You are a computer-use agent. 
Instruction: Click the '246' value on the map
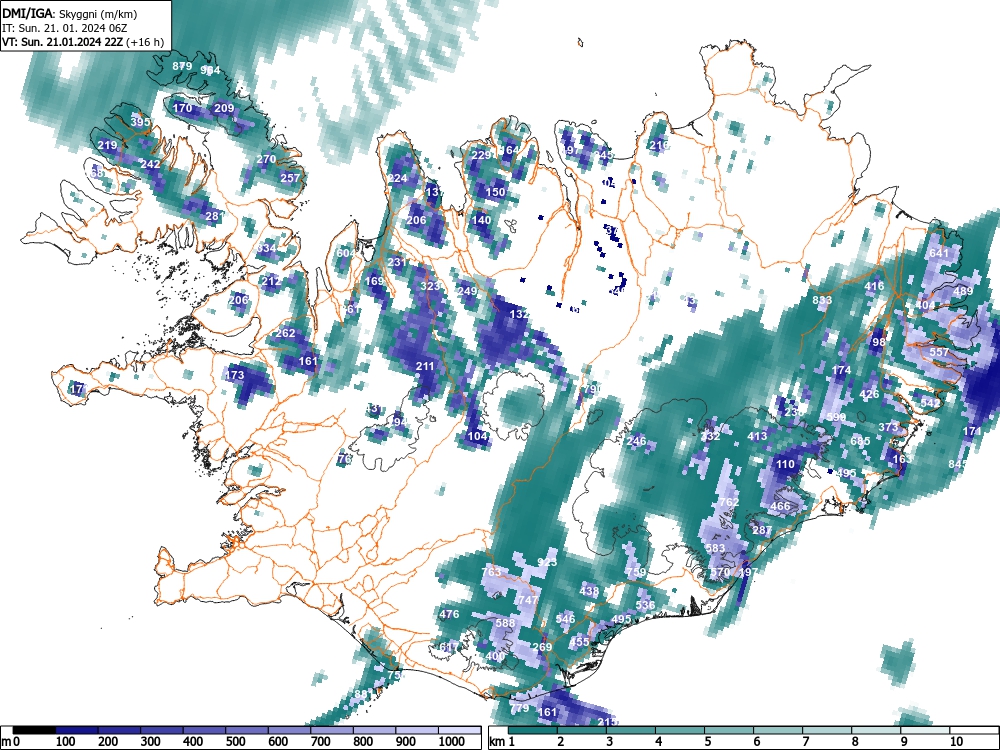[x=636, y=441]
